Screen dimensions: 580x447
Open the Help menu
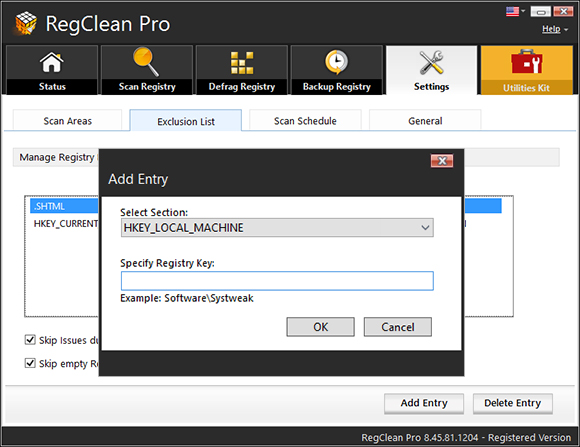(554, 29)
